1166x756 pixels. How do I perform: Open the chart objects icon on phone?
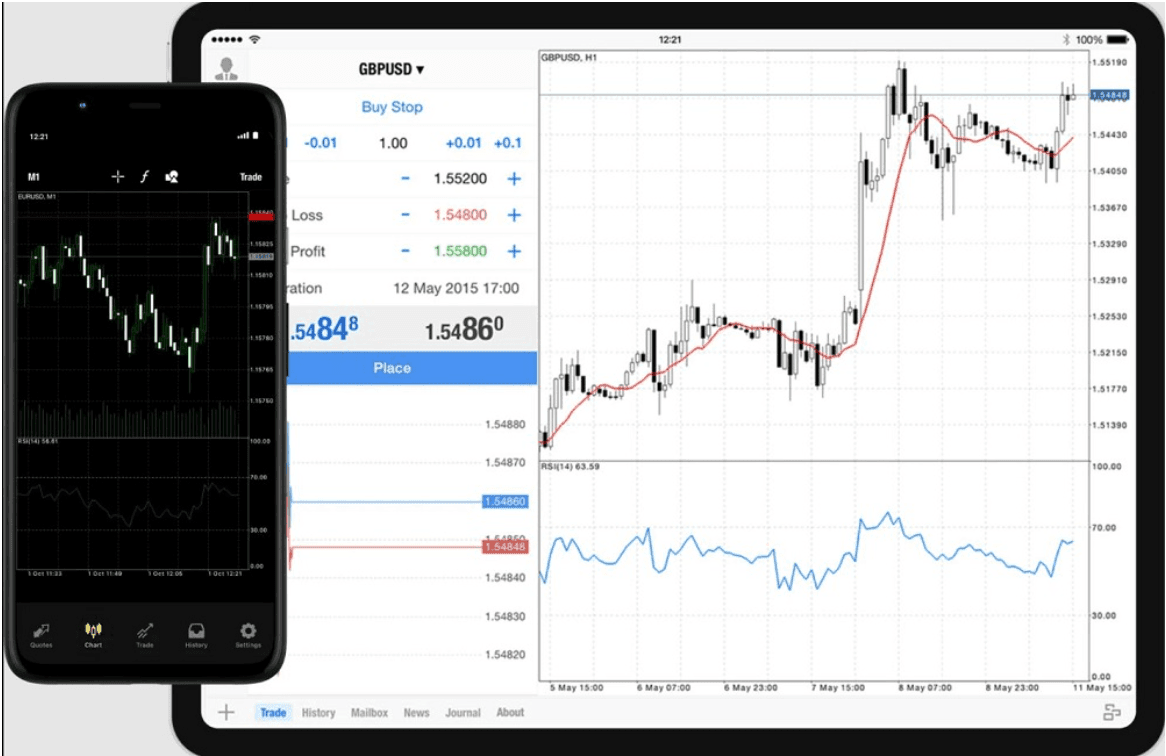point(172,176)
